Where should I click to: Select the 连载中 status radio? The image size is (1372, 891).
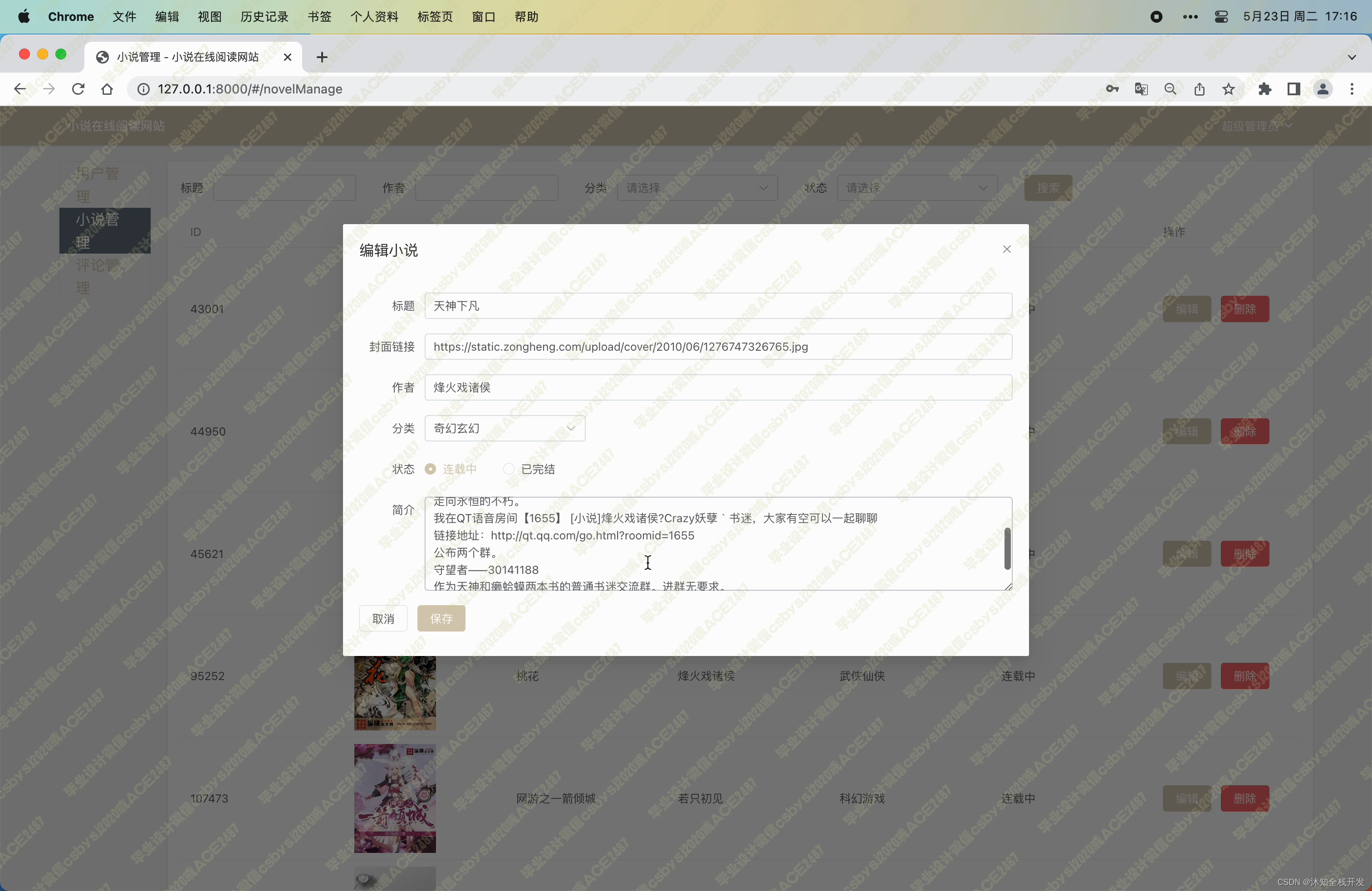click(x=431, y=469)
